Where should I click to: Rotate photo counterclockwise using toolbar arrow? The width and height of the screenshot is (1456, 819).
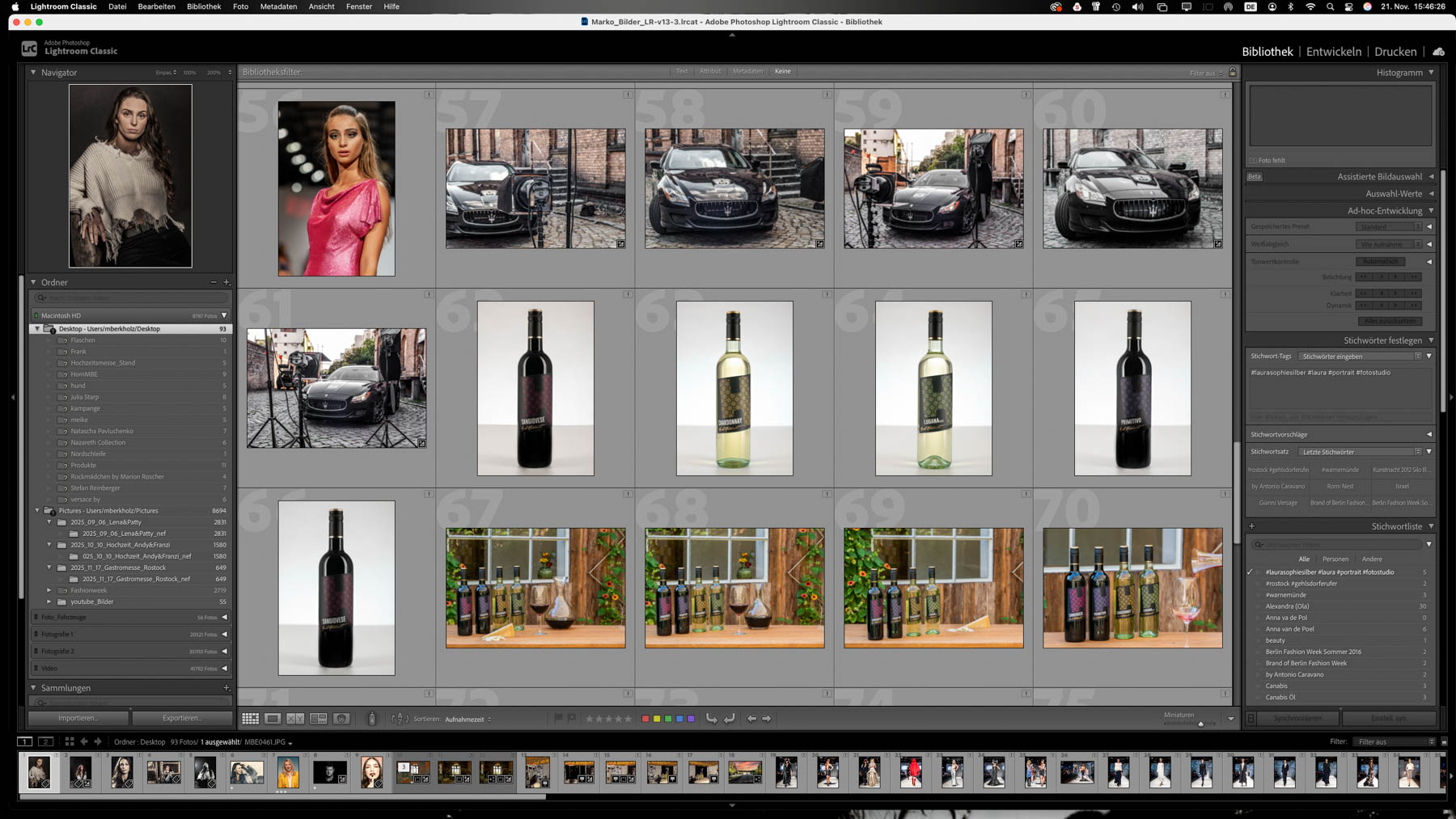711,719
